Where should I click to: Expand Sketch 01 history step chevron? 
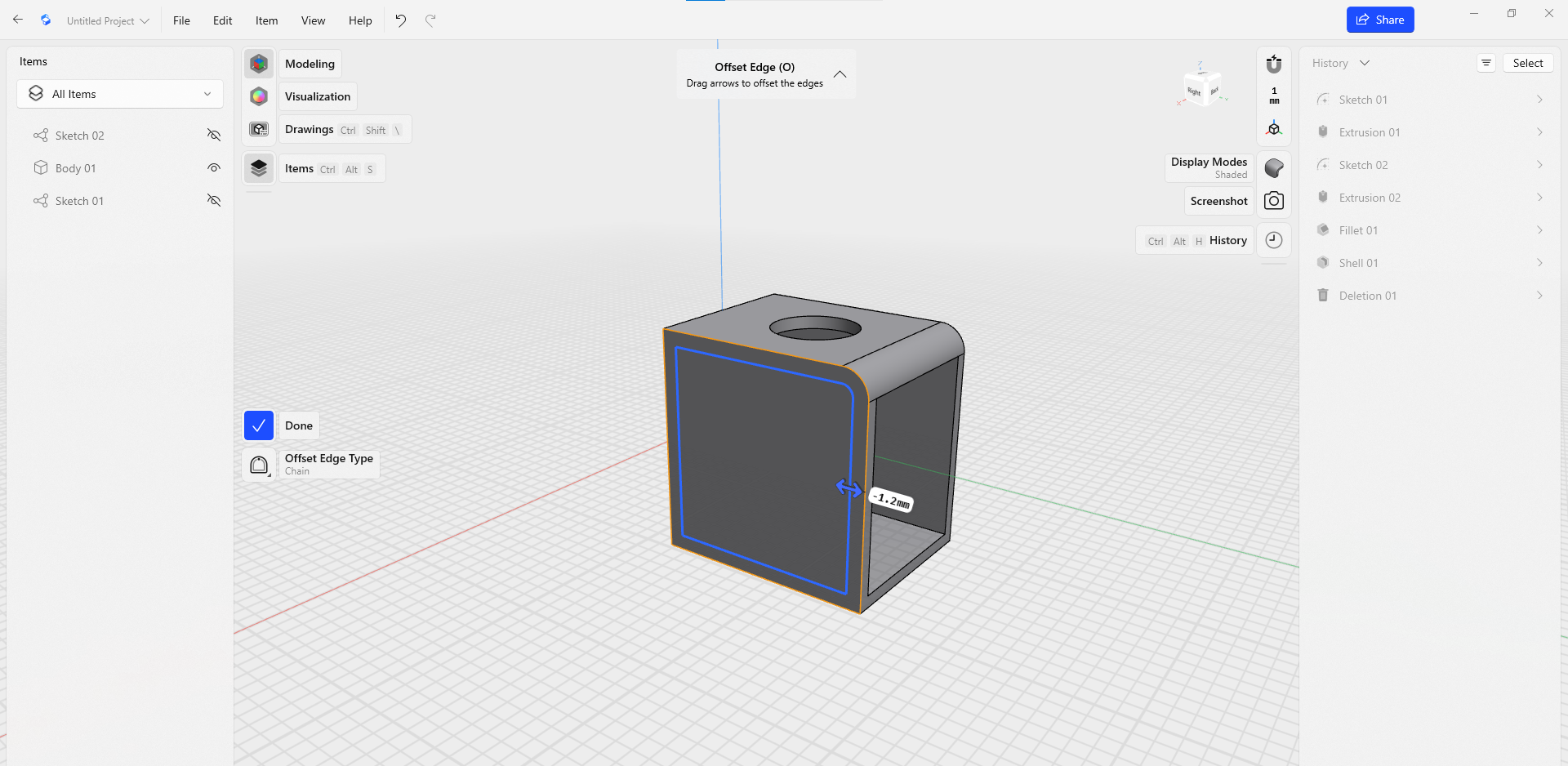coord(1539,100)
